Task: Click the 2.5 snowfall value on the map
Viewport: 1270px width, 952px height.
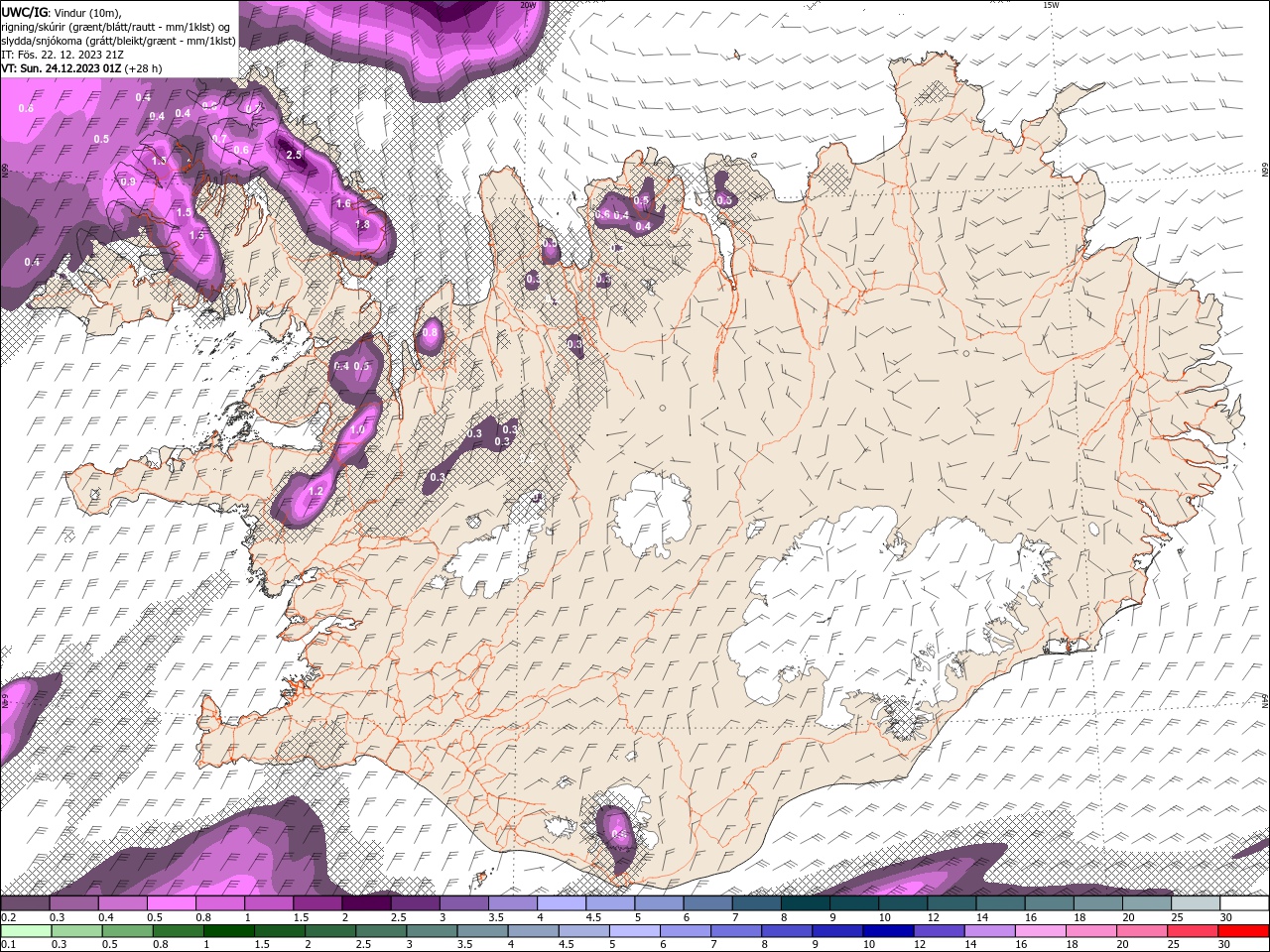Action: point(294,155)
